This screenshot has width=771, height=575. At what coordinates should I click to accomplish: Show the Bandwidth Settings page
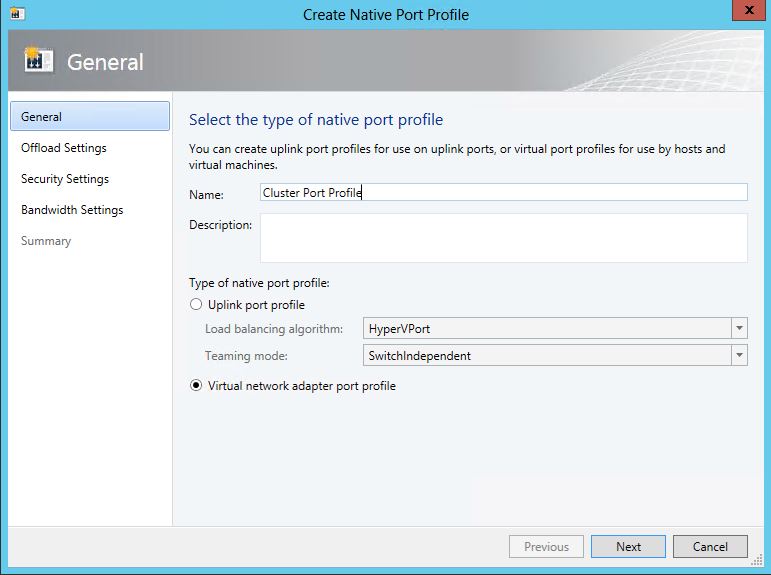pyautogui.click(x=72, y=210)
